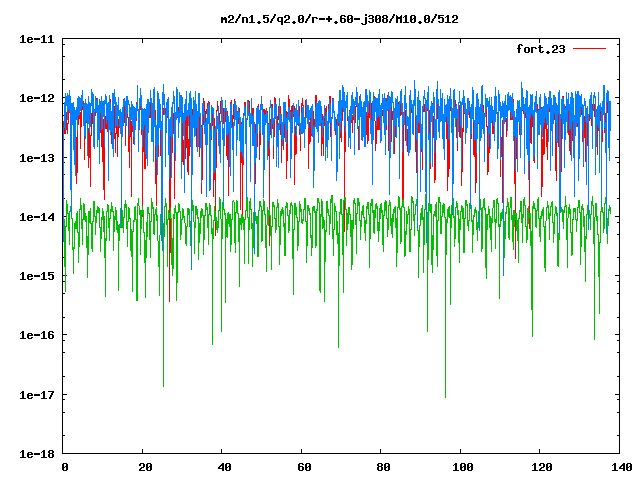640x480 pixels.
Task: Click the 1e-12 y-axis label
Action: tap(37, 98)
